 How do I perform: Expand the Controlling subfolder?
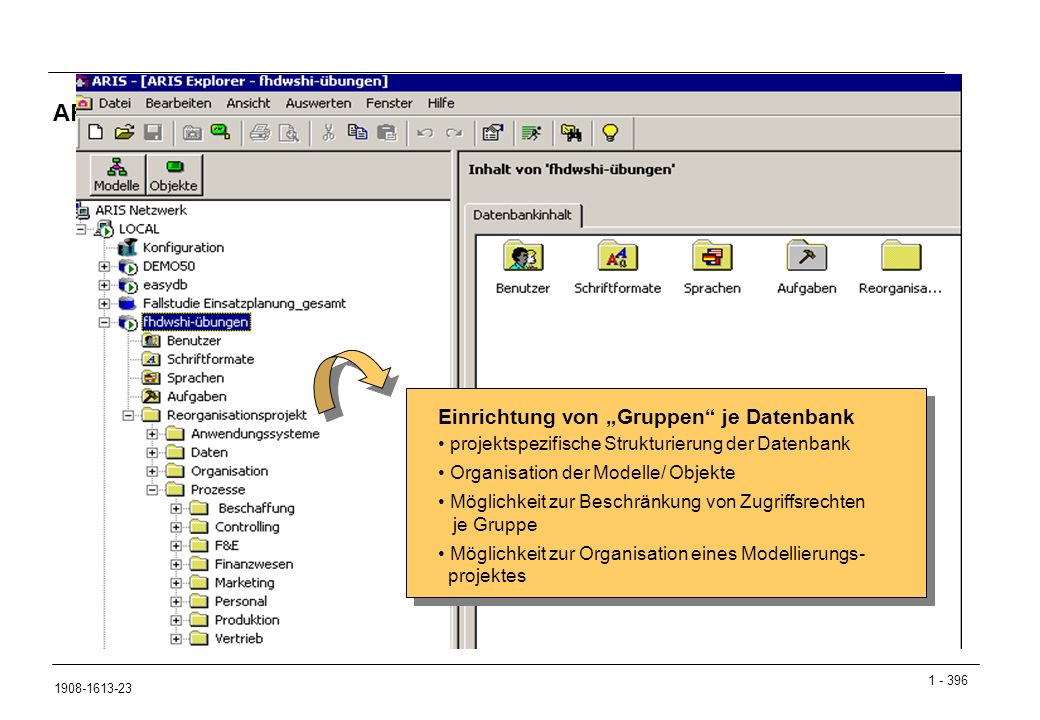coord(176,527)
